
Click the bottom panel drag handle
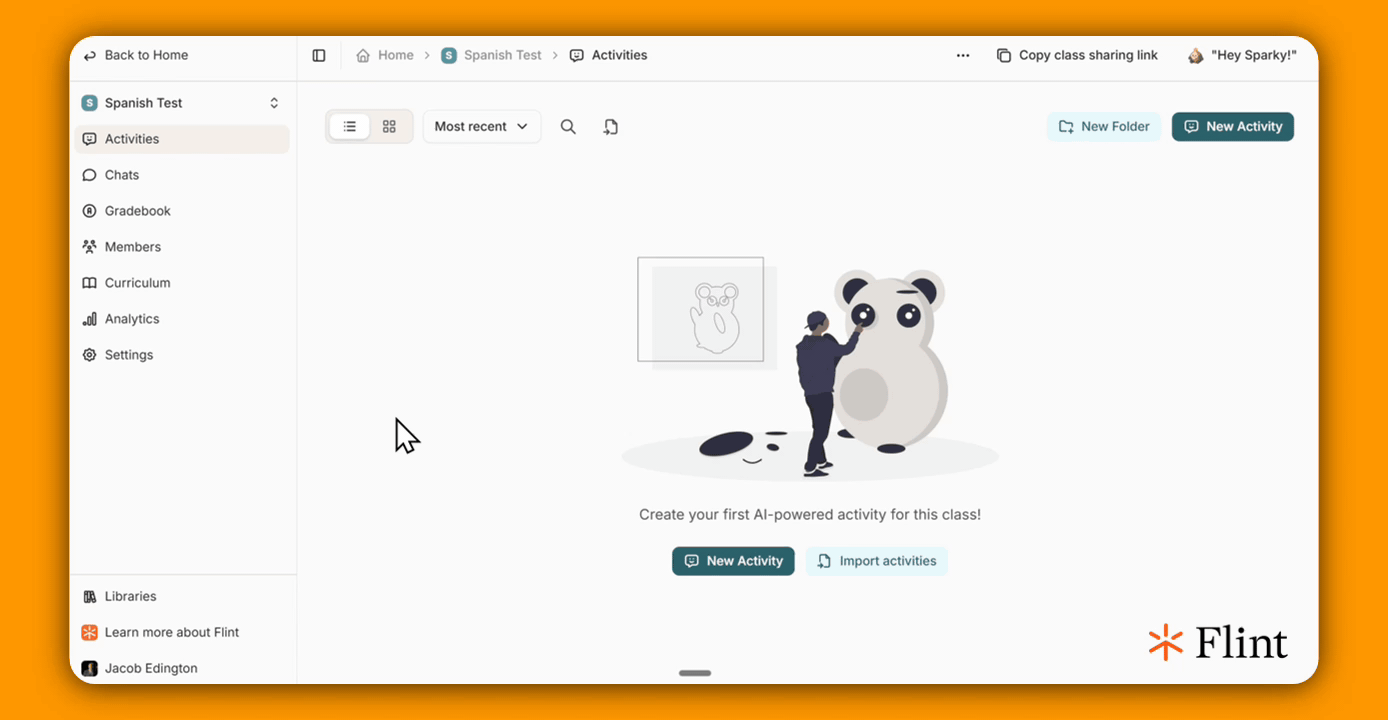[695, 673]
